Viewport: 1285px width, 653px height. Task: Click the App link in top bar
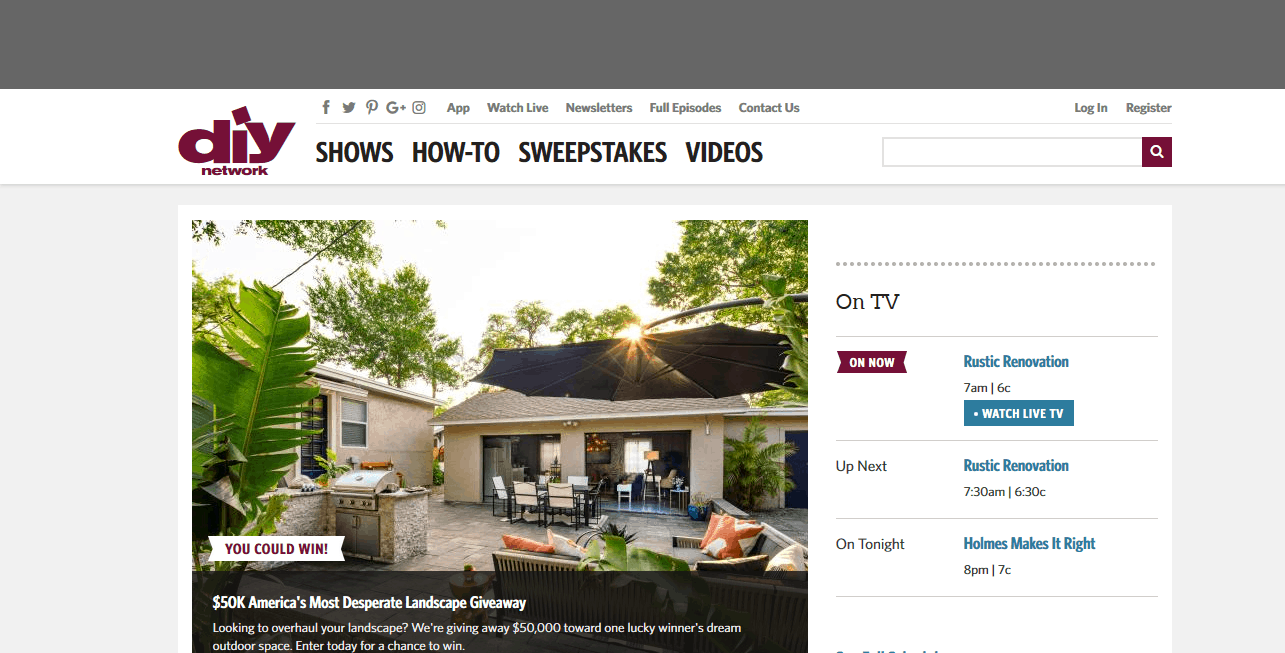458,108
